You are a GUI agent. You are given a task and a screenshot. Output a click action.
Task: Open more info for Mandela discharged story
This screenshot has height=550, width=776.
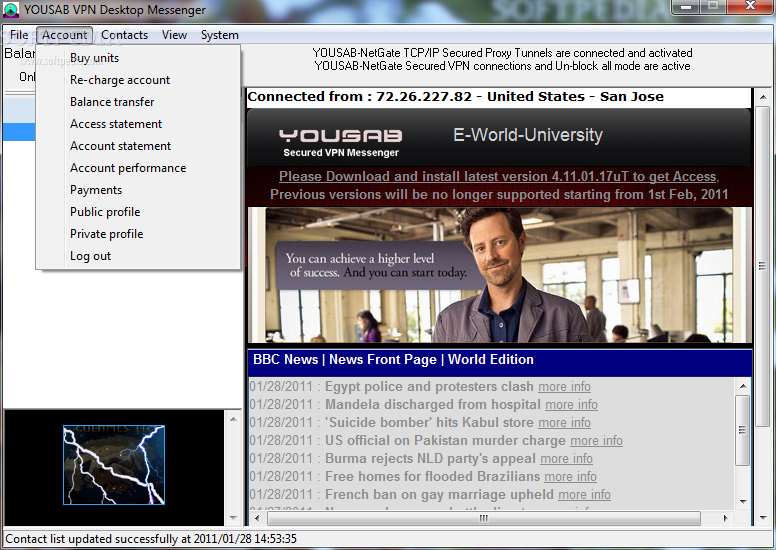pos(571,404)
